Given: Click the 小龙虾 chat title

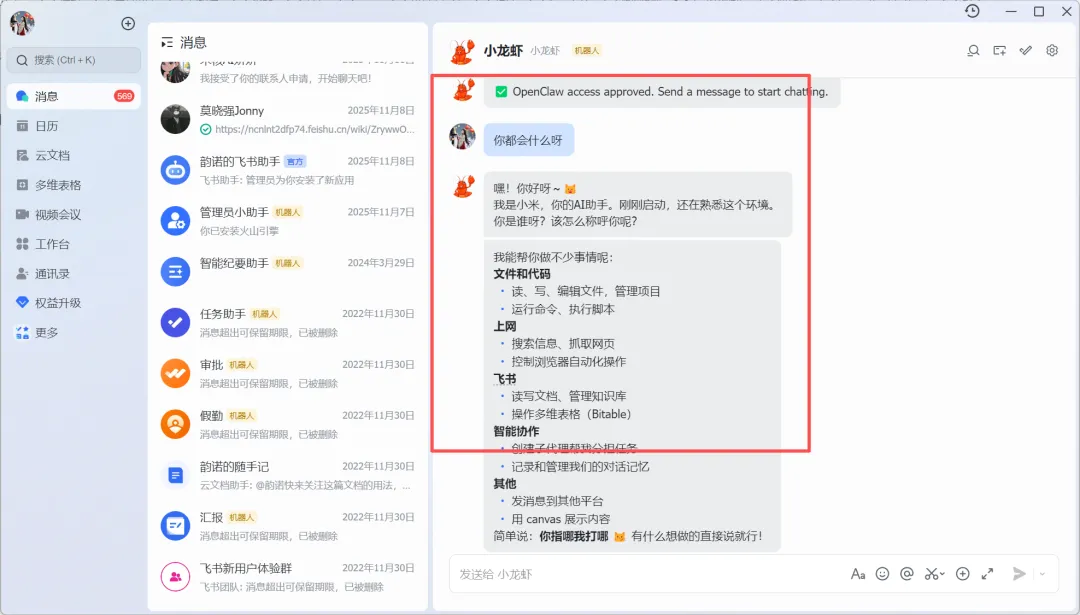Looking at the screenshot, I should pyautogui.click(x=503, y=50).
